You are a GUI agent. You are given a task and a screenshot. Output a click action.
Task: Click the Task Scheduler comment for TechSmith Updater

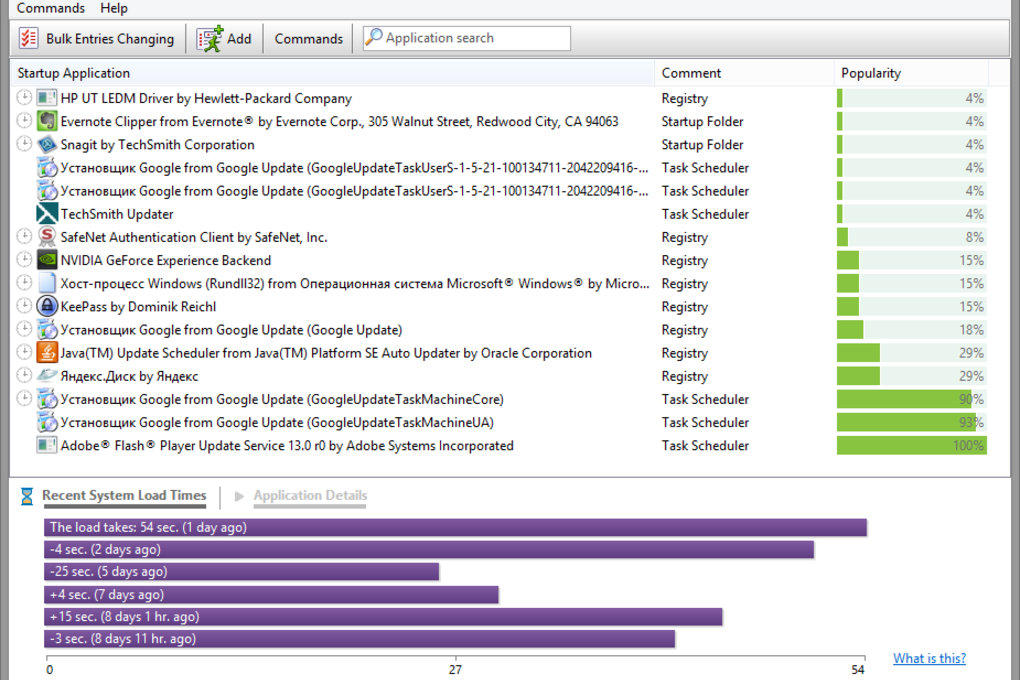705,214
